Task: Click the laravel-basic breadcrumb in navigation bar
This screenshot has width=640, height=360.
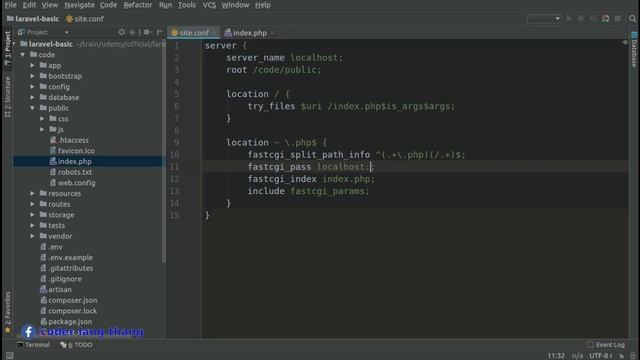Action: (33, 19)
